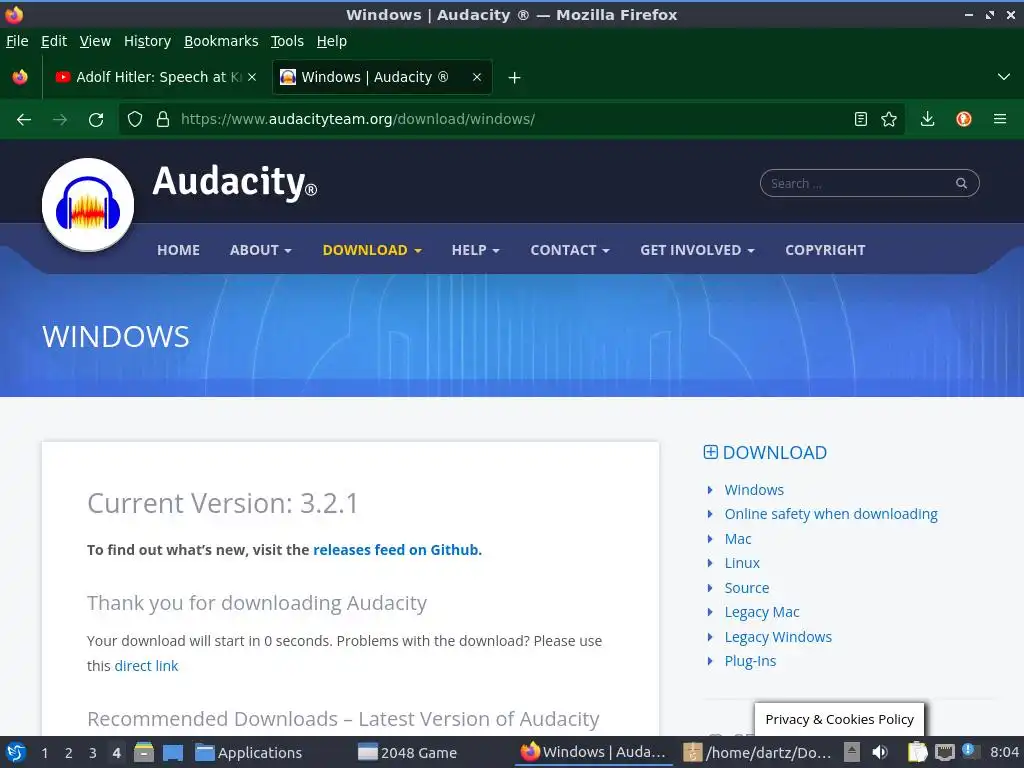1024x768 pixels.
Task: Expand the ABOUT navigation dropdown
Action: coord(261,250)
